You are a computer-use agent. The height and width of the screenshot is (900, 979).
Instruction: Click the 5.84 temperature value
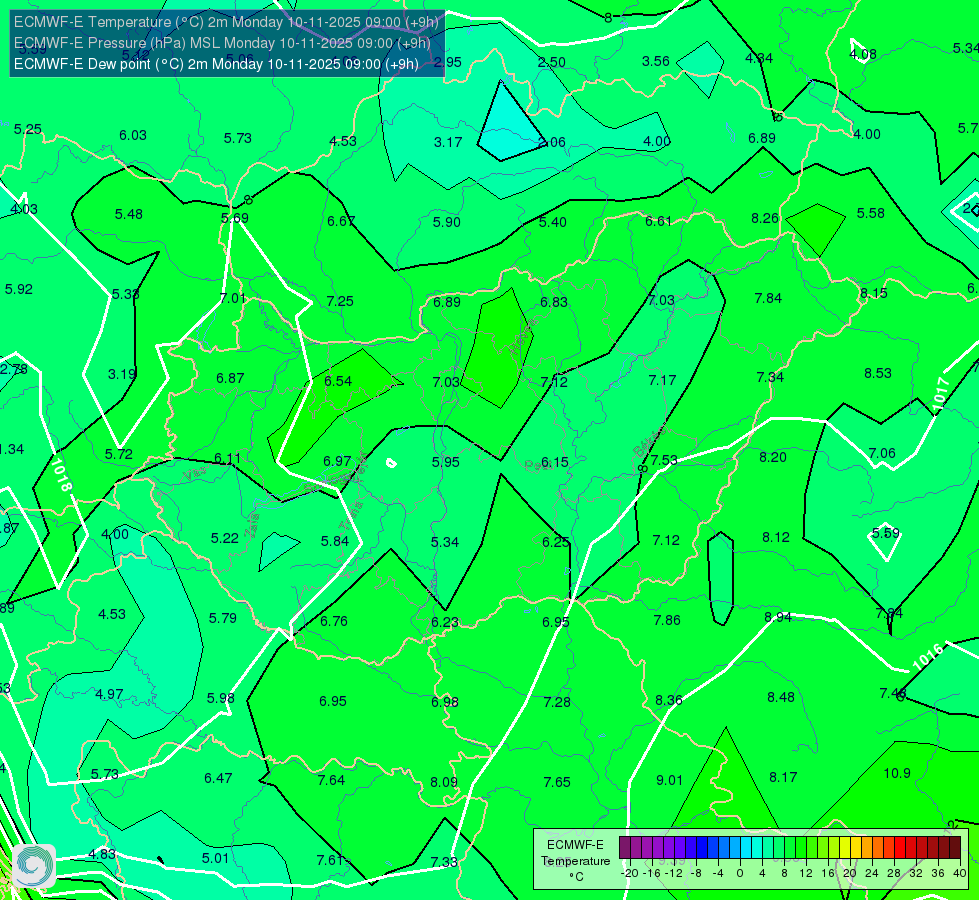[x=335, y=541]
